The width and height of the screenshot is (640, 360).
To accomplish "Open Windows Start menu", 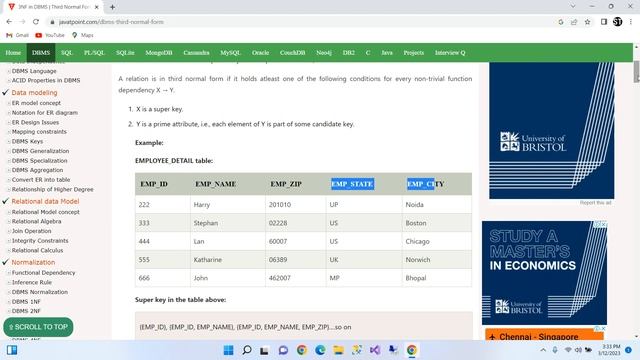I will [229, 350].
